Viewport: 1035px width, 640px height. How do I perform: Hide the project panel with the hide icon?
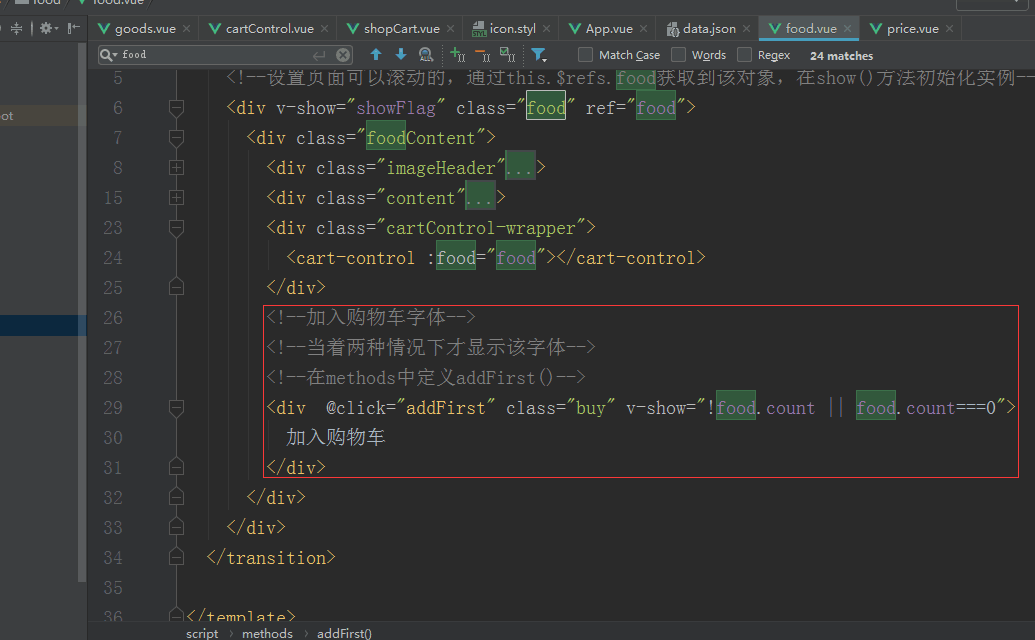(x=73, y=28)
